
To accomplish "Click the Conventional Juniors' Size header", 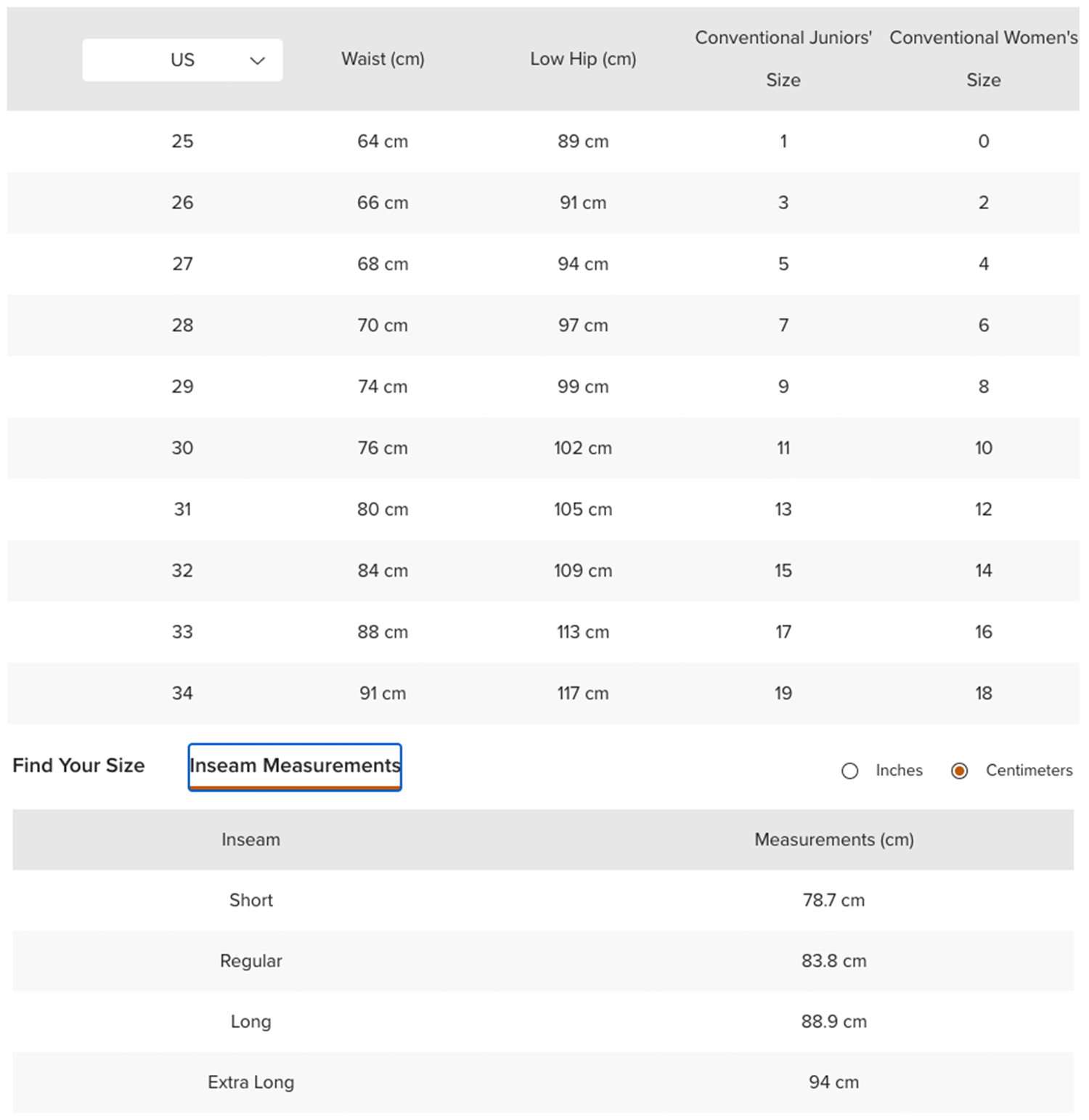I will (x=783, y=59).
